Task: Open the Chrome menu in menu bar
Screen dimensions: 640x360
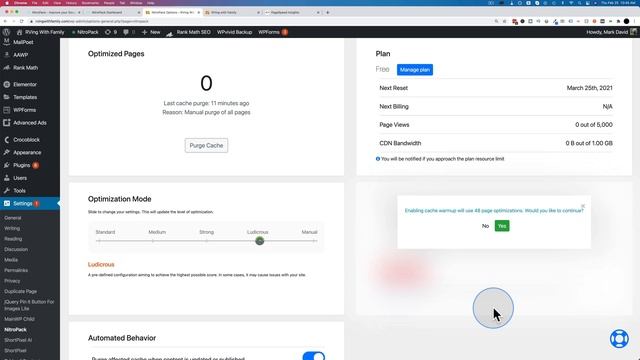Action: pyautogui.click(x=20, y=2)
